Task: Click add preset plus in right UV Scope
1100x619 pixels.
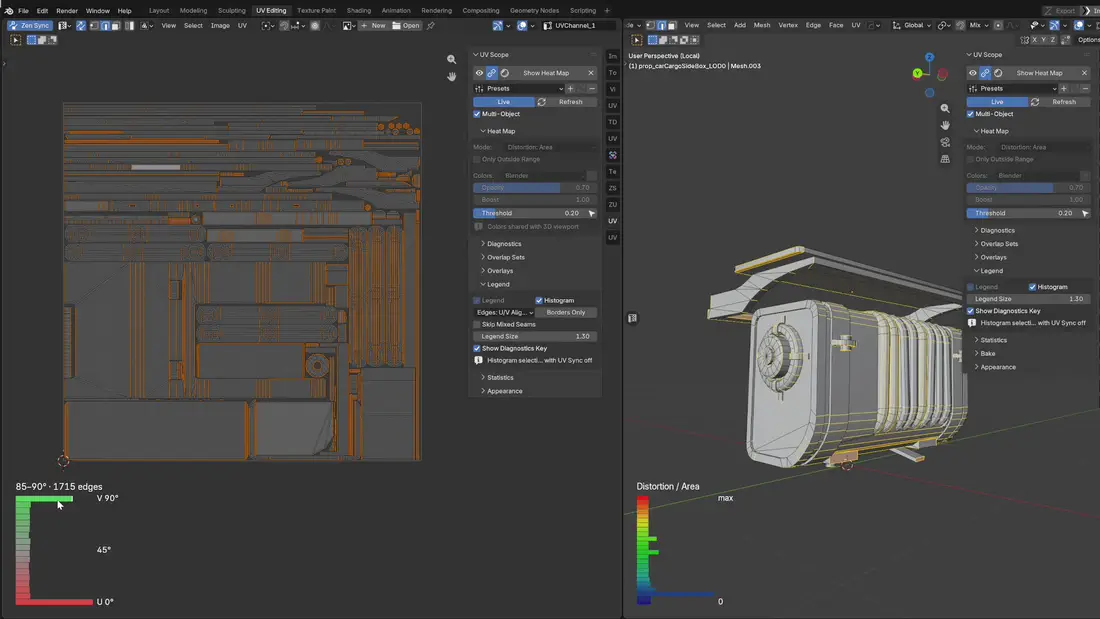Action: [x=1064, y=88]
